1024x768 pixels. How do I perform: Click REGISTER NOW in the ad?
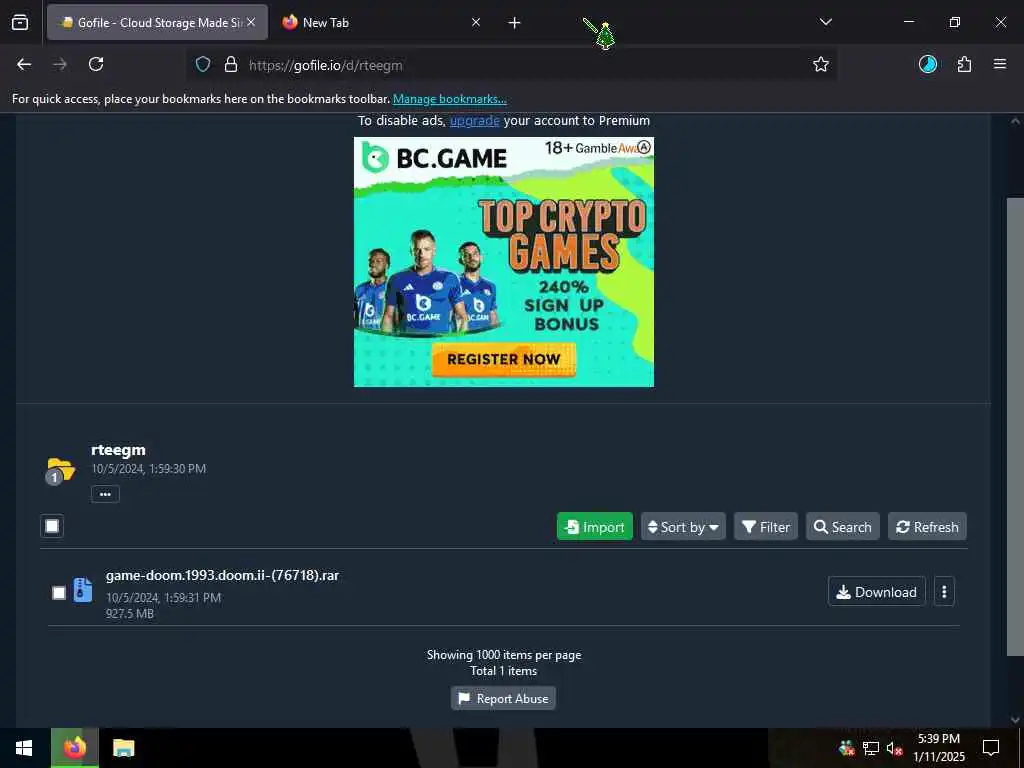point(504,359)
